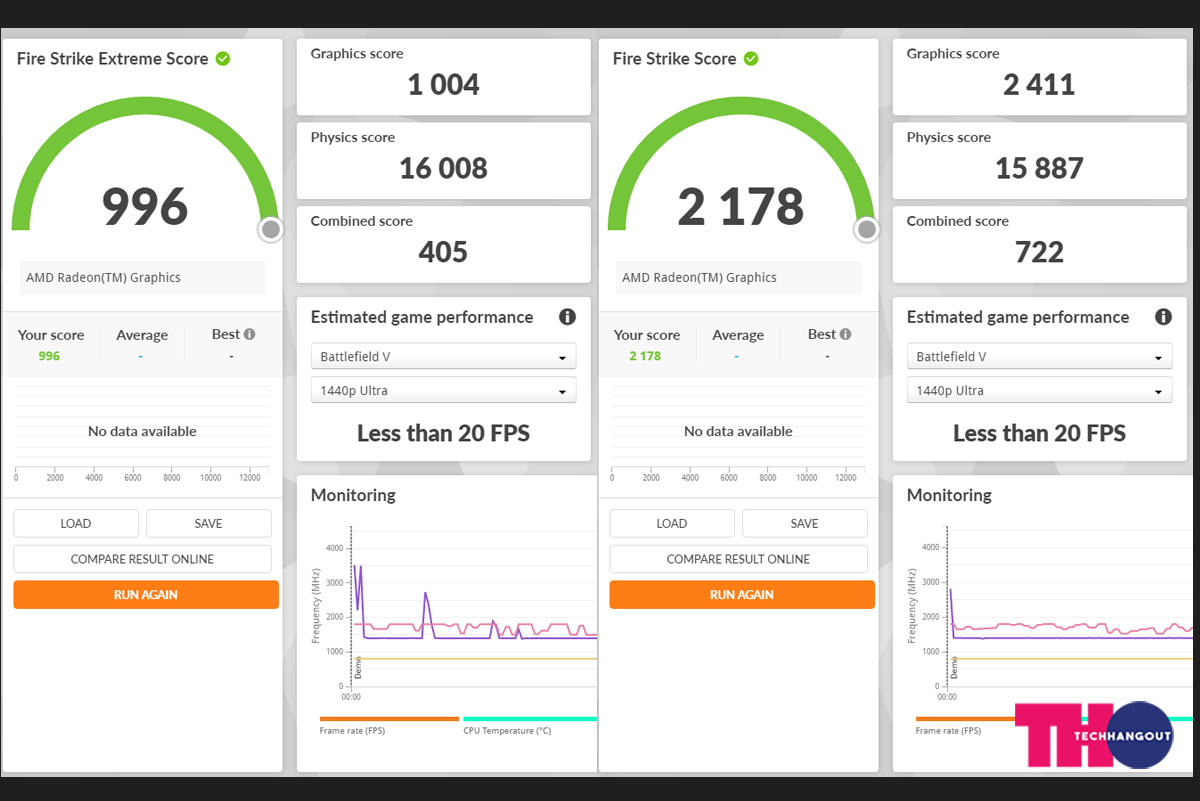The width and height of the screenshot is (1200, 801).
Task: Click COMPARE RESULT ONLINE under score 996
Action: tap(142, 559)
